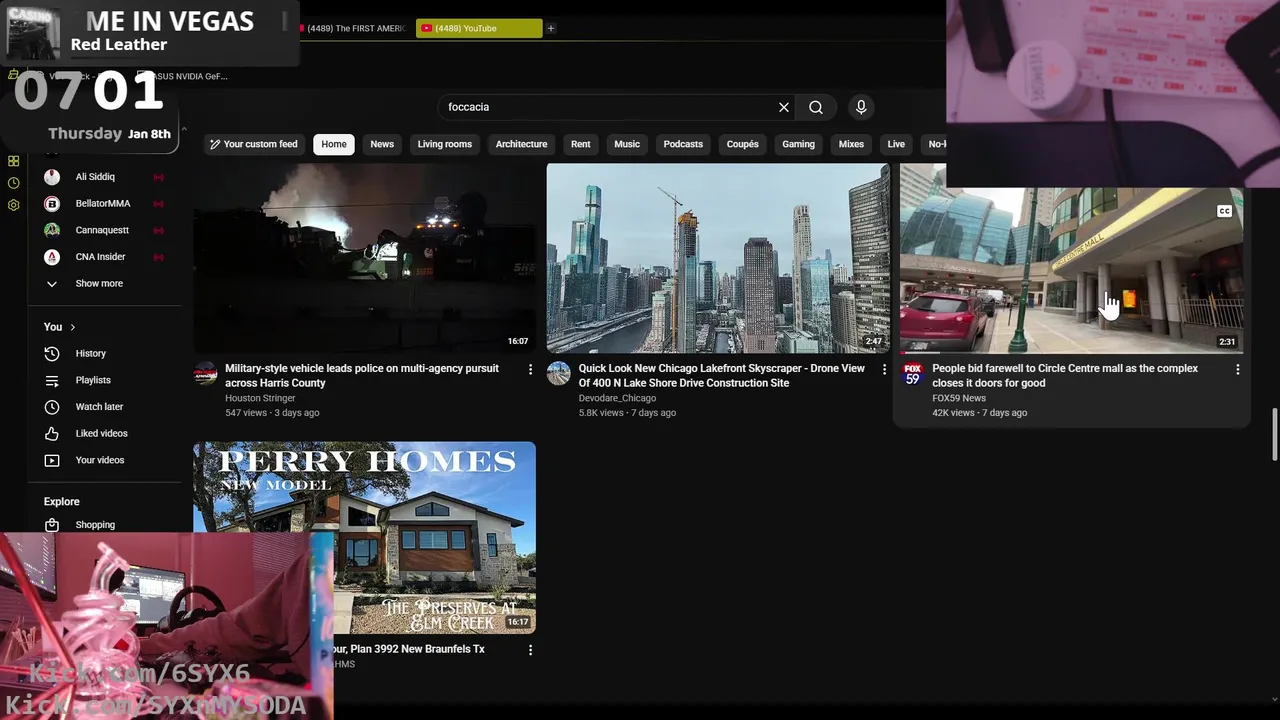The width and height of the screenshot is (1280, 720).
Task: Select the Mixes filter chip
Action: click(851, 144)
